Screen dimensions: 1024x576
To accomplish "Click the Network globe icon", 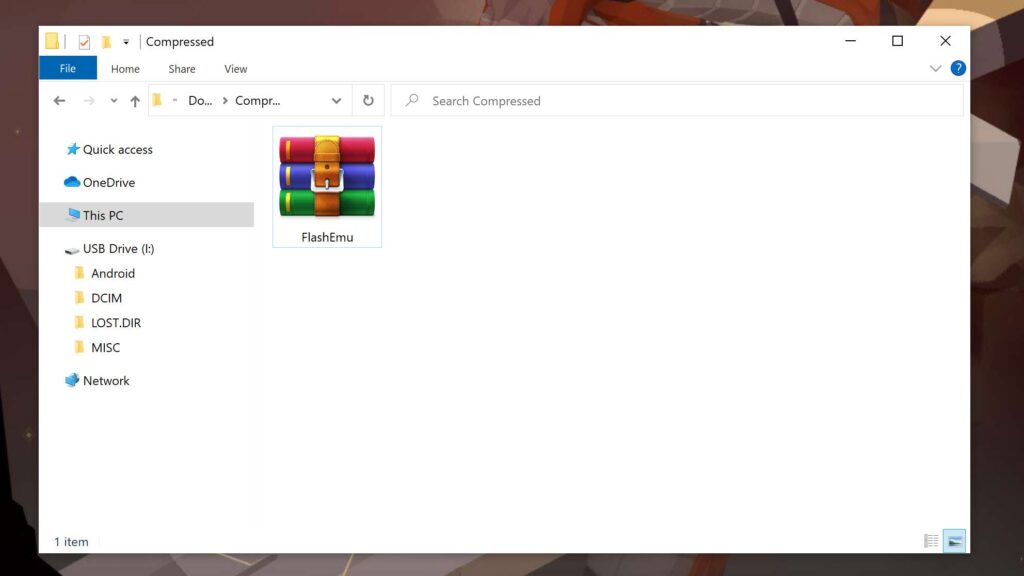I will [72, 380].
